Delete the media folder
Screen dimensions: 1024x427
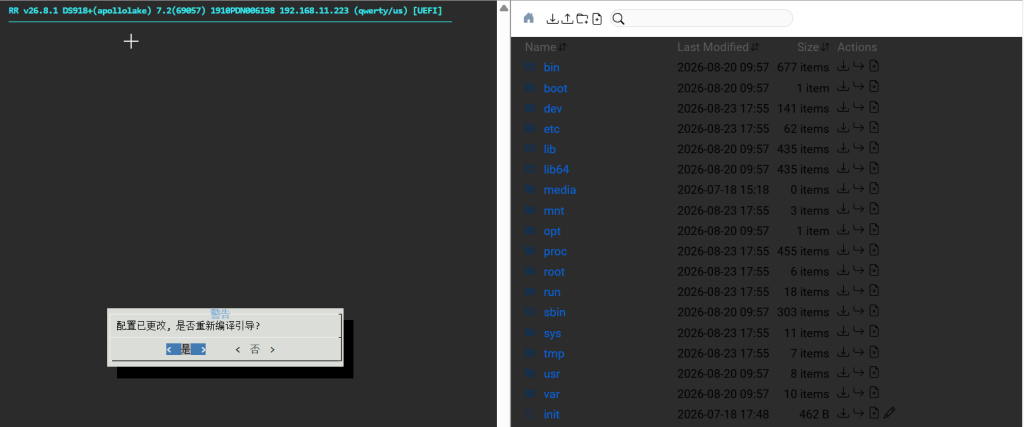point(874,189)
